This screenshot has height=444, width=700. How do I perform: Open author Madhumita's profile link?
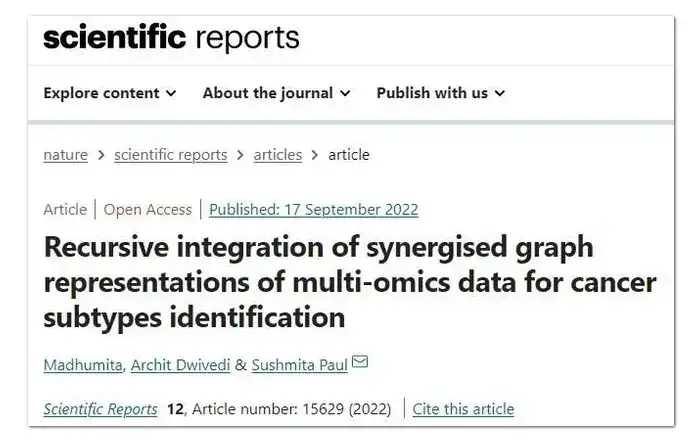coord(83,365)
